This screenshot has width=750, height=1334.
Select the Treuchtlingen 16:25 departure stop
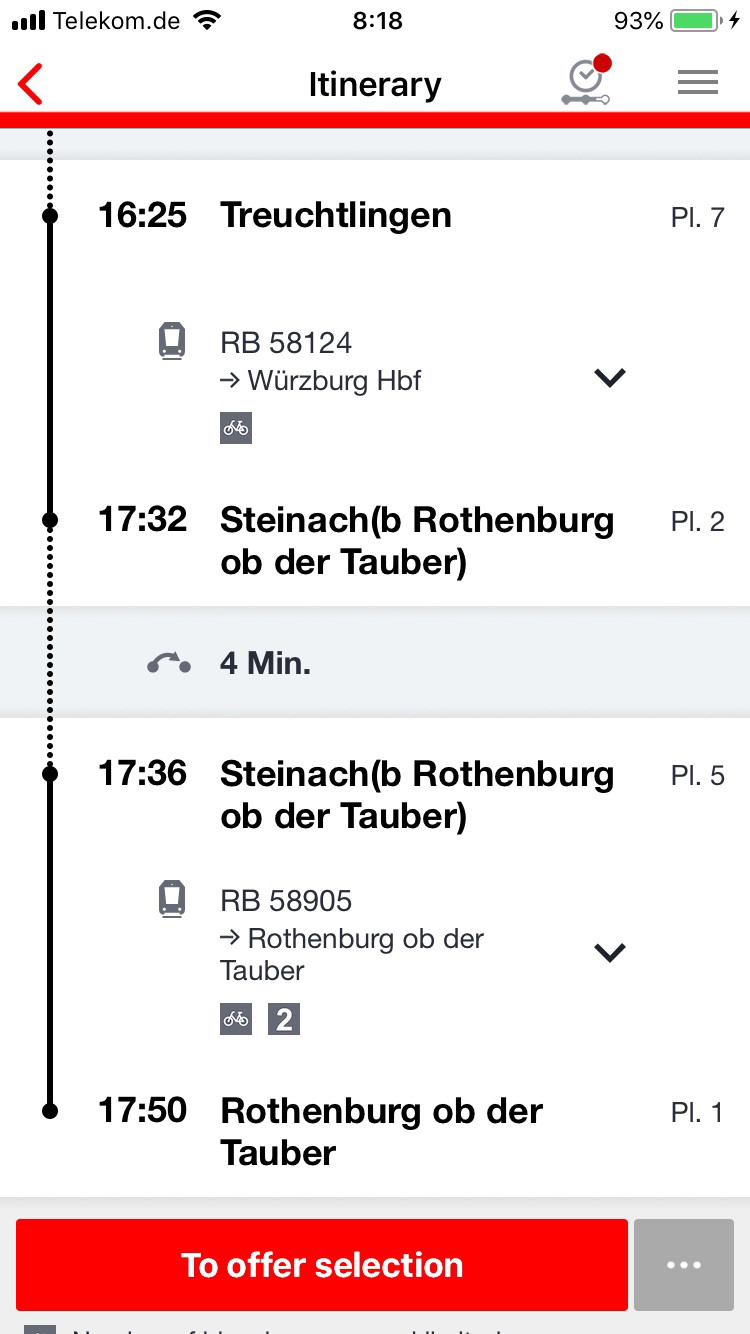coord(375,216)
